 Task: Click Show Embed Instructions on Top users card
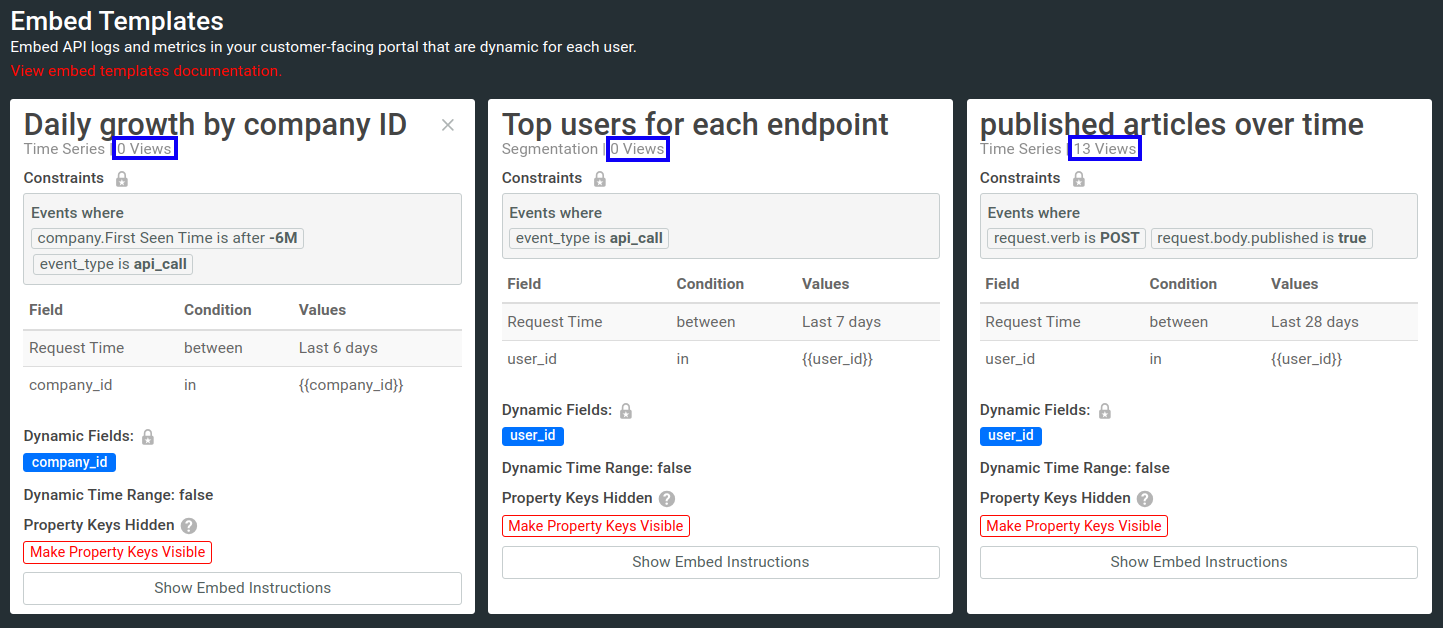point(720,562)
